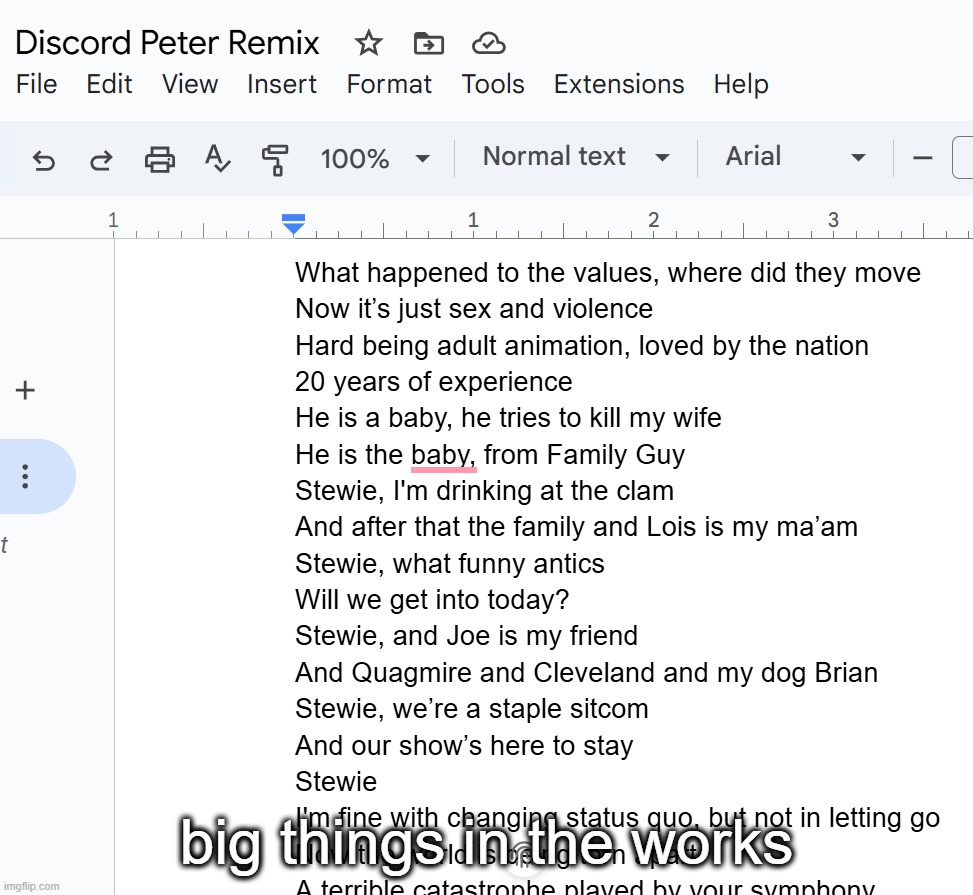
Task: Click line "Stewie, we're a staple sitcom"
Action: 472,709
